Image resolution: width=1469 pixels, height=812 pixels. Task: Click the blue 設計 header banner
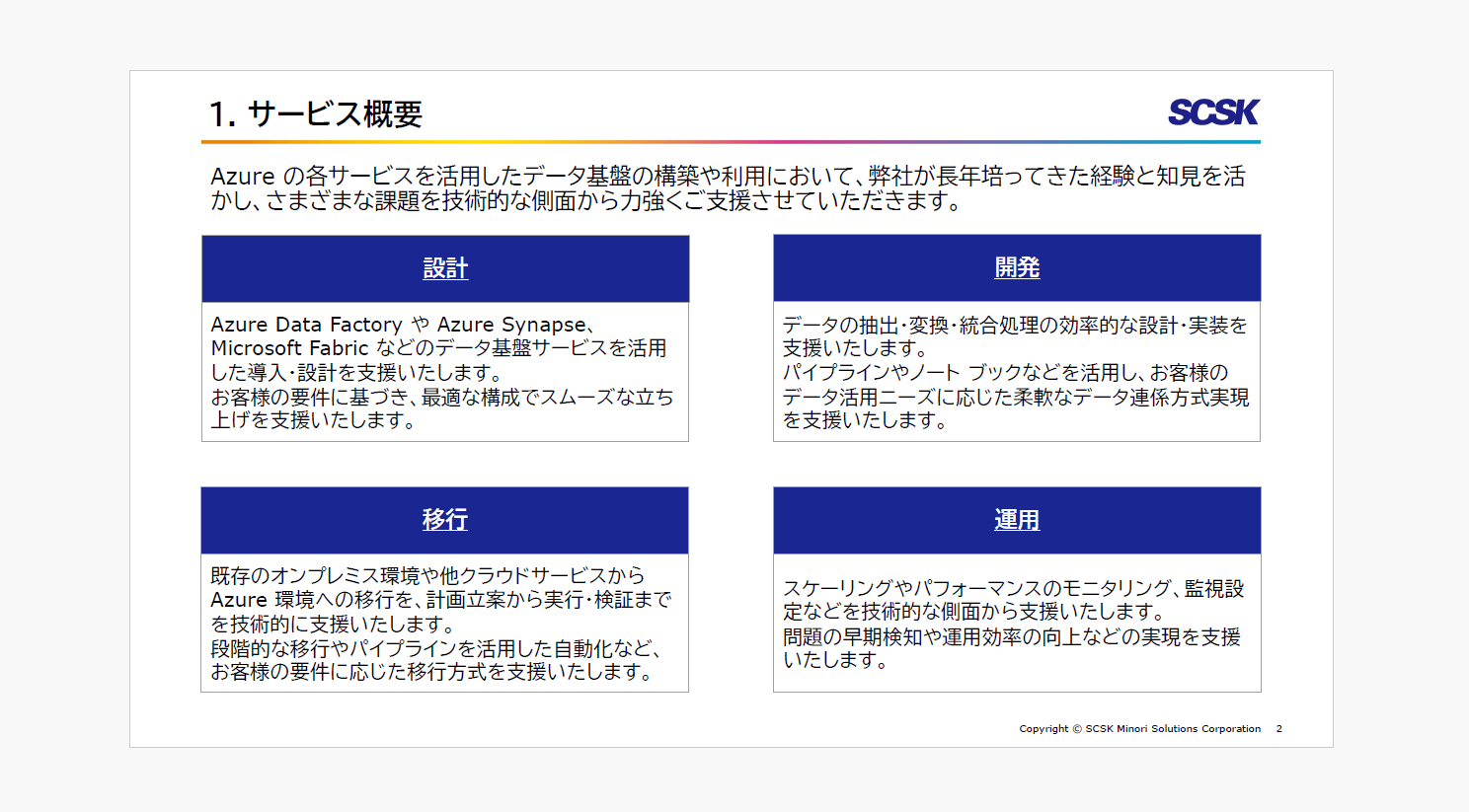(445, 268)
